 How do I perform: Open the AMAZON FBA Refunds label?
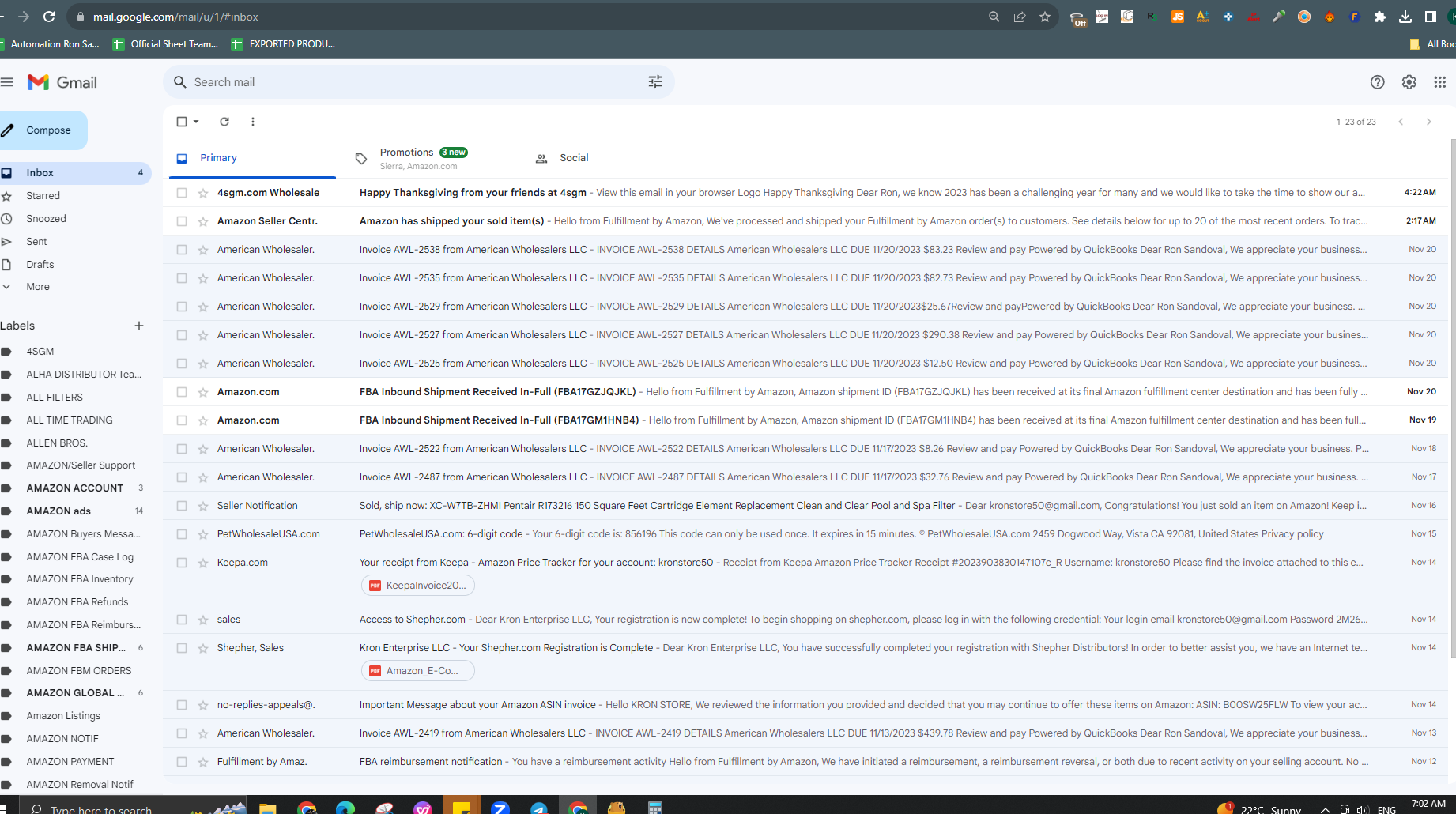[x=77, y=602]
